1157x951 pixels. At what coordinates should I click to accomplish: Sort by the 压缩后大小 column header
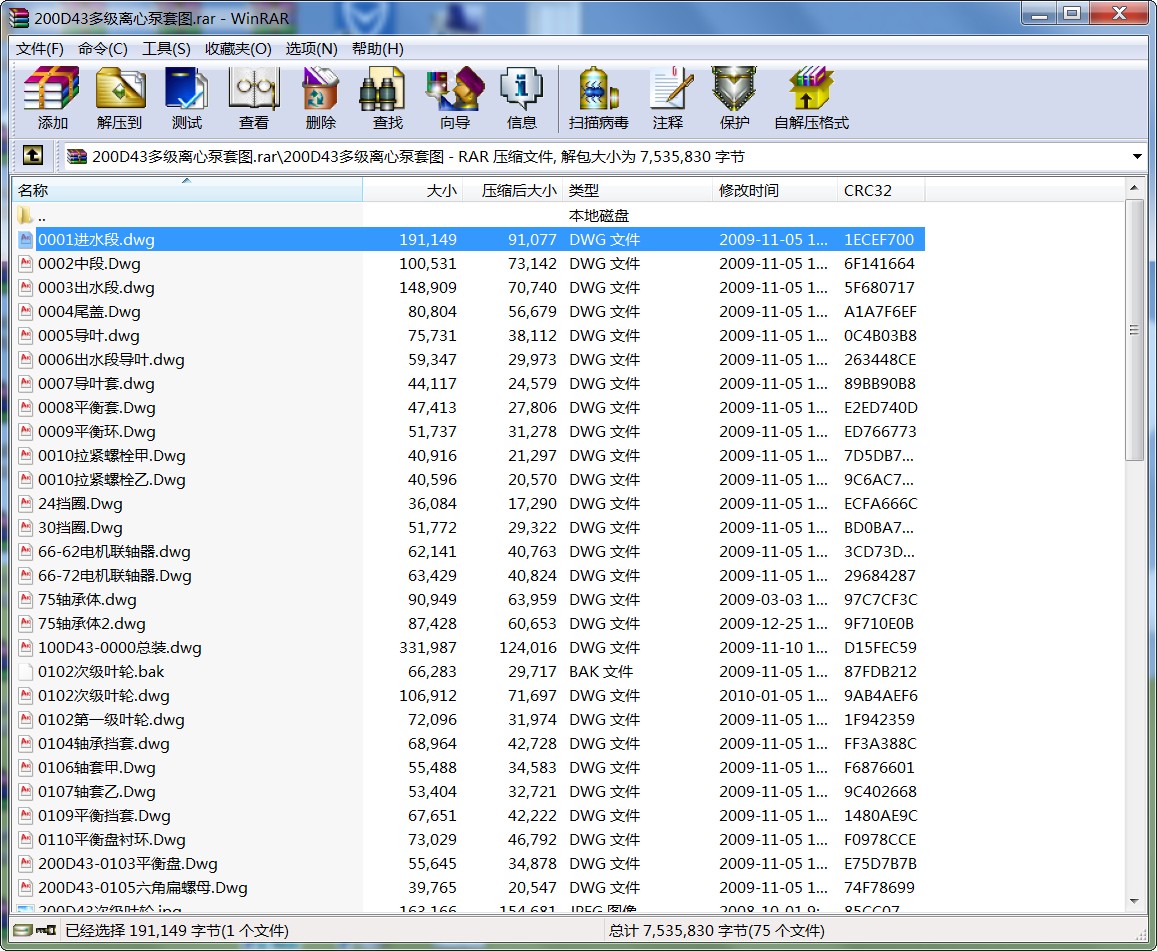pos(513,190)
